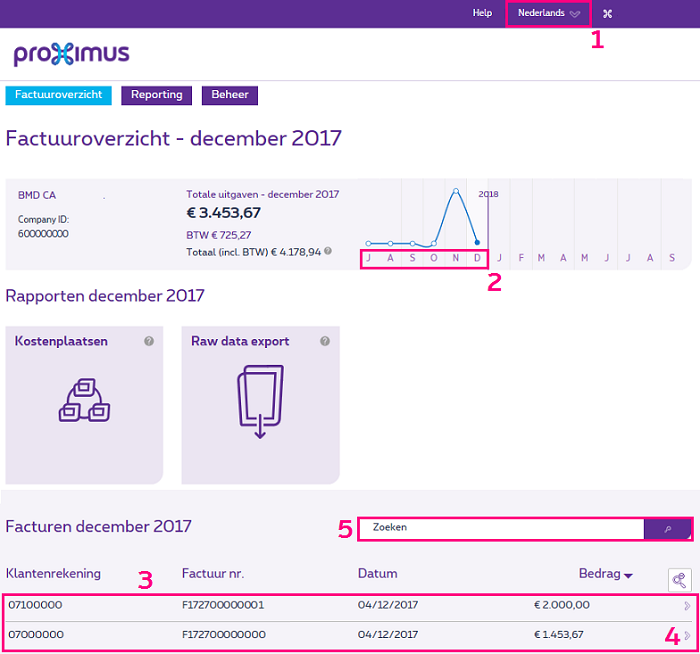
Task: Click into the Zoeken search field
Action: click(x=500, y=528)
